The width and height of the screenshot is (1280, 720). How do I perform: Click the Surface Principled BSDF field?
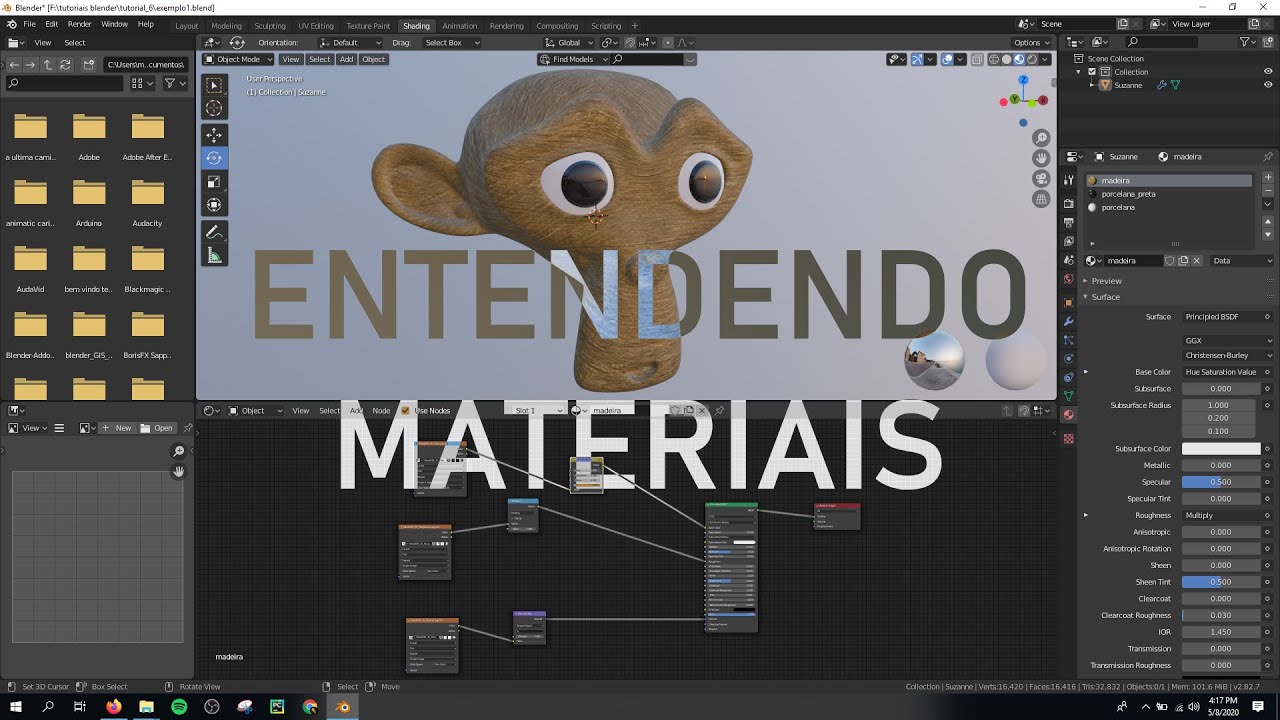(1221, 317)
